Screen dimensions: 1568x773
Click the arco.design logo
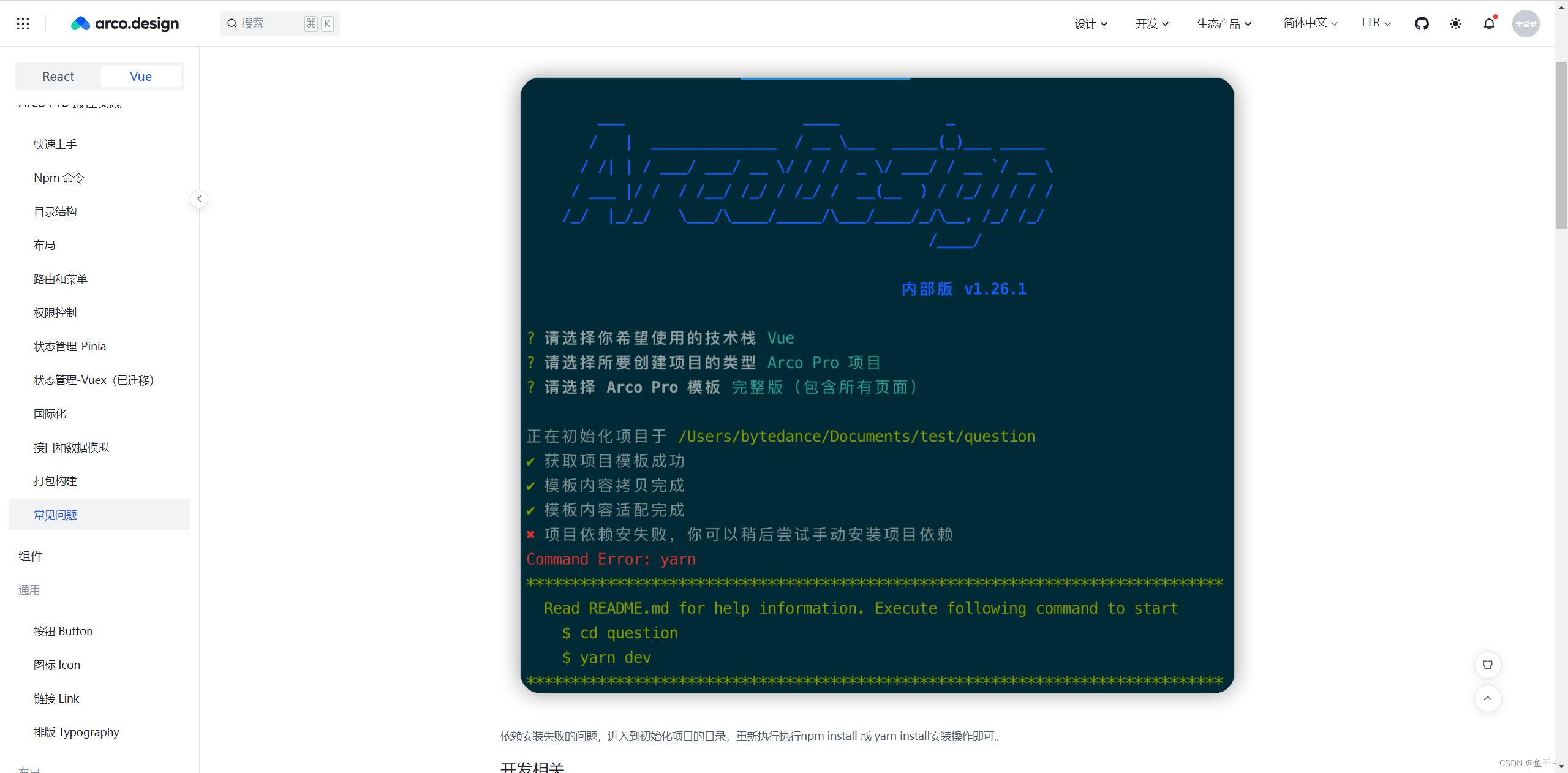pyautogui.click(x=125, y=23)
